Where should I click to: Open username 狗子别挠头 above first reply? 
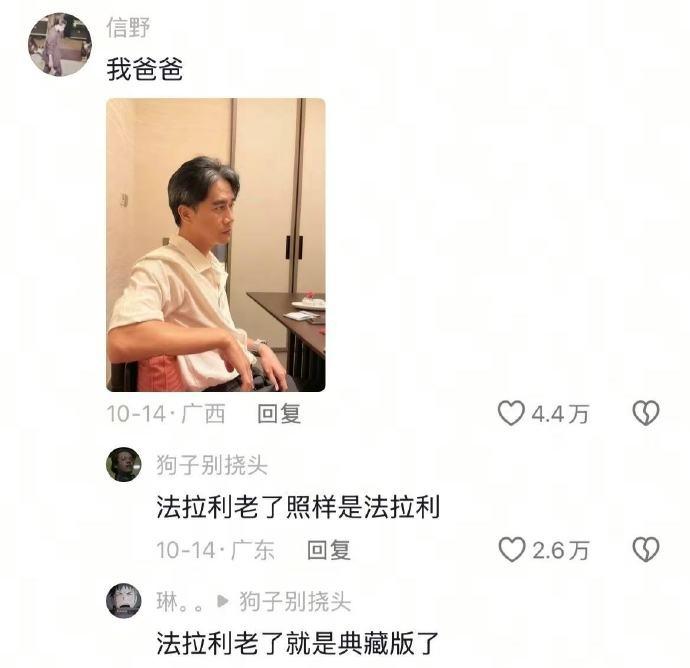tap(212, 465)
